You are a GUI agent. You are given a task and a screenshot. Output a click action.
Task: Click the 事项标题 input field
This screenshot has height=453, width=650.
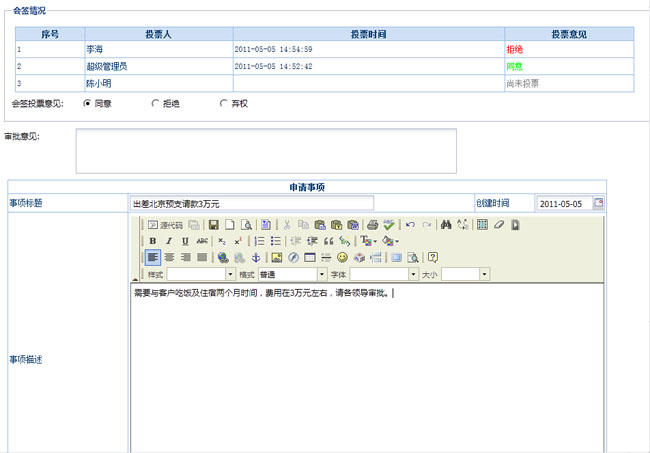pos(252,203)
